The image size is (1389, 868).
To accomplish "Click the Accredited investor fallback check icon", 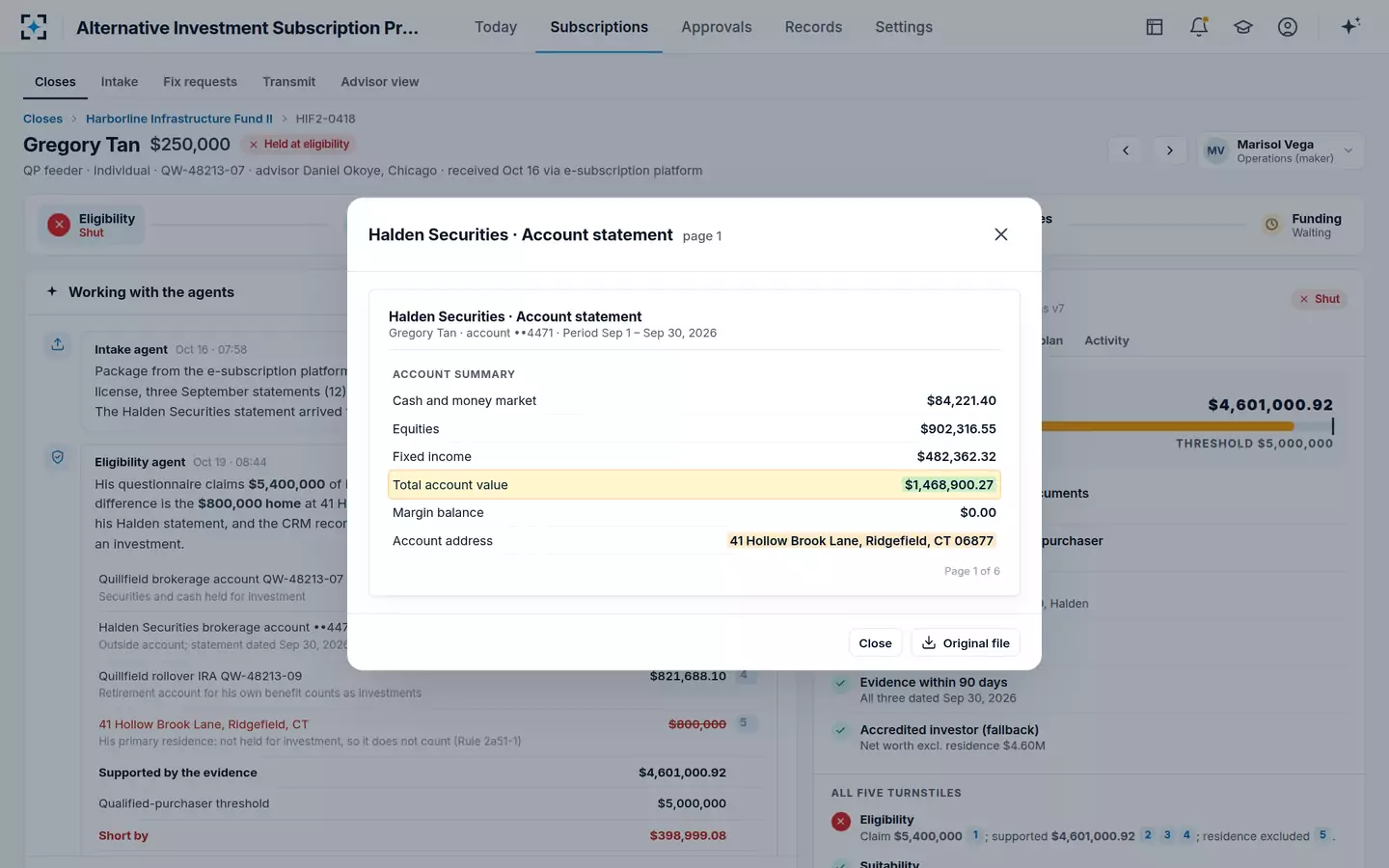I will [x=841, y=730].
